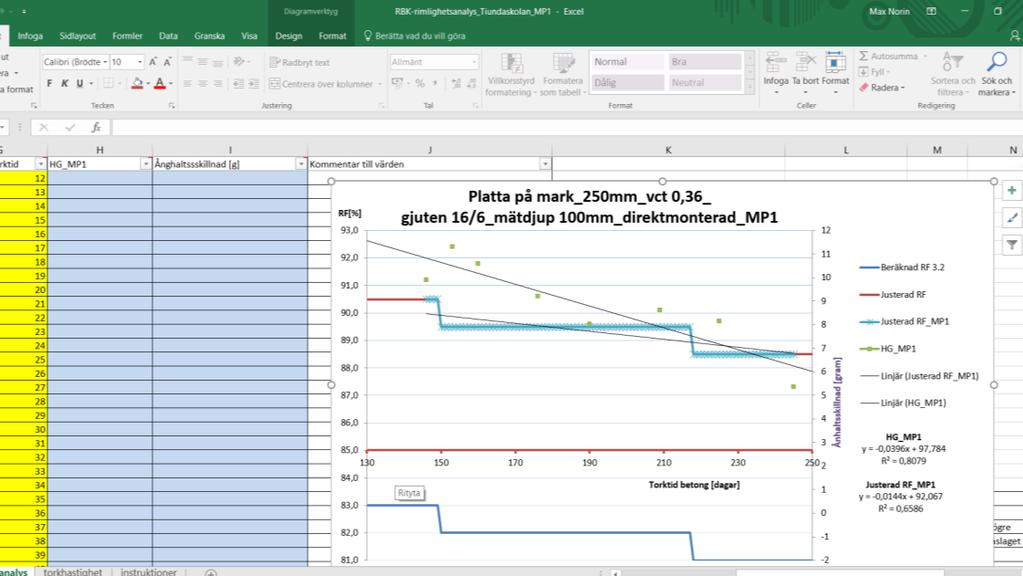This screenshot has height=576, width=1023.
Task: Switch to instruktioner sheet tab
Action: (148, 571)
